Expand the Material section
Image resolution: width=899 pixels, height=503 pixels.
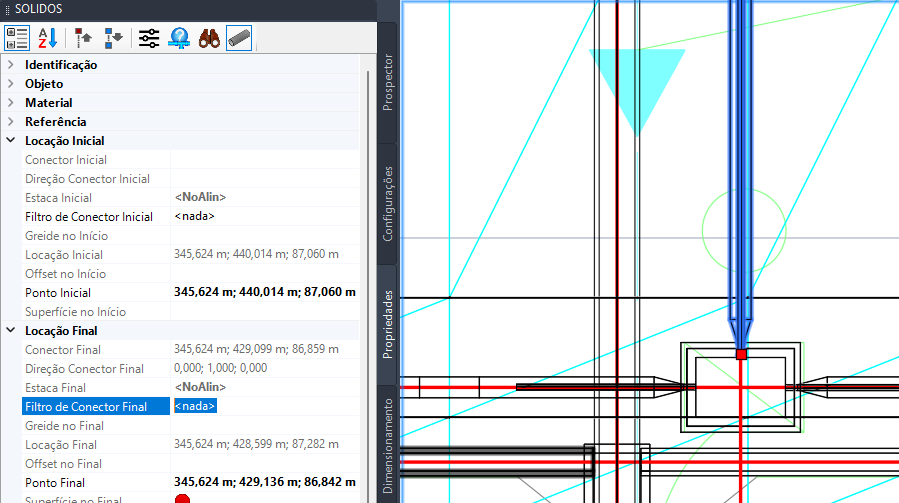pos(11,103)
